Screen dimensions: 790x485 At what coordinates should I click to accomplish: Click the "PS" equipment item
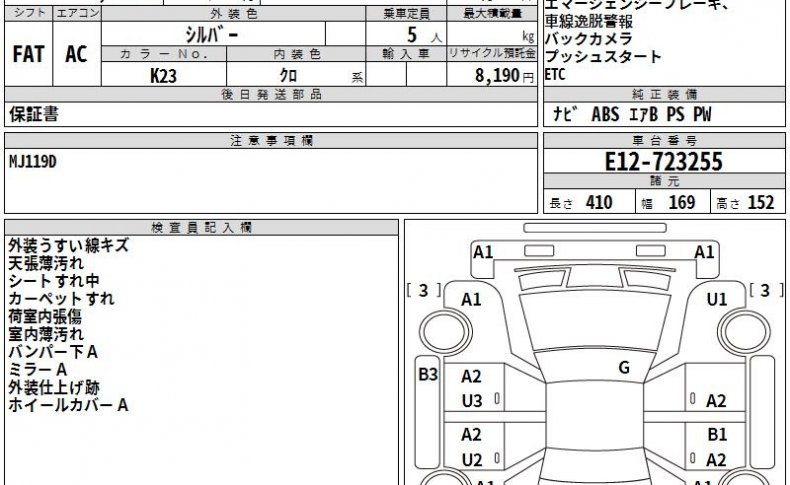[x=675, y=114]
